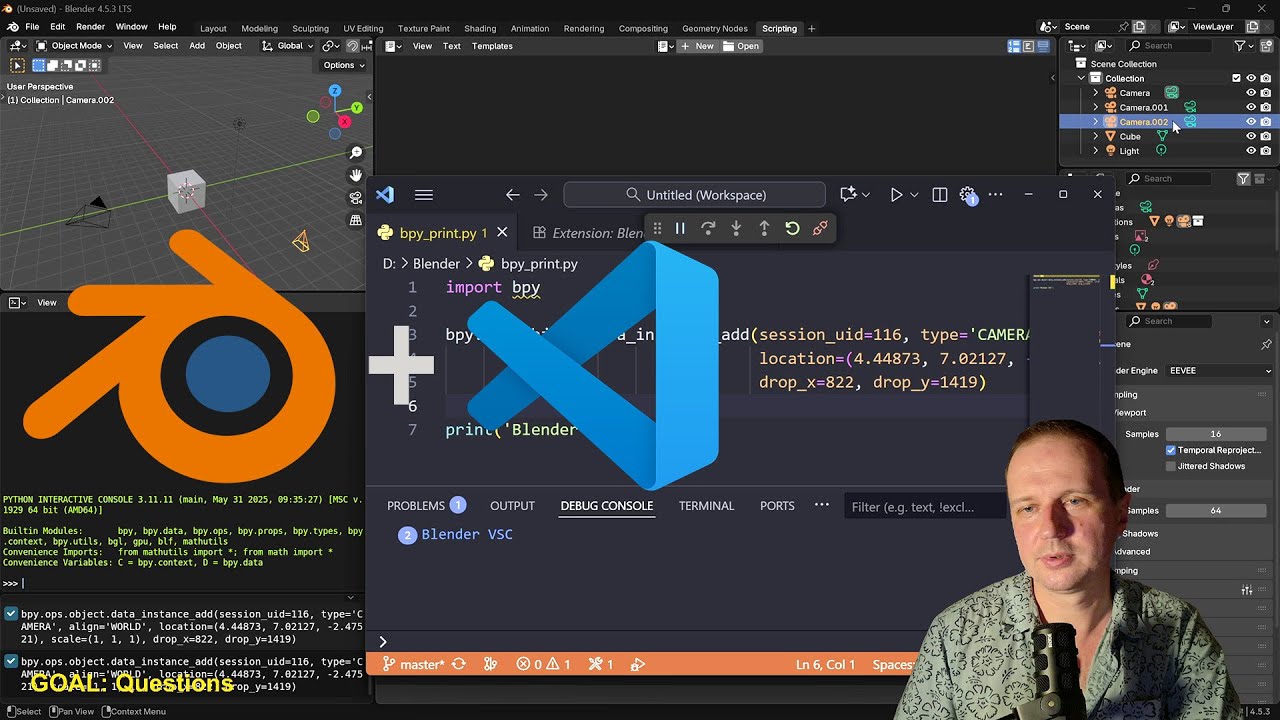Image resolution: width=1280 pixels, height=720 pixels.
Task: Open the VS Code Copilot chat icon
Action: [x=849, y=195]
